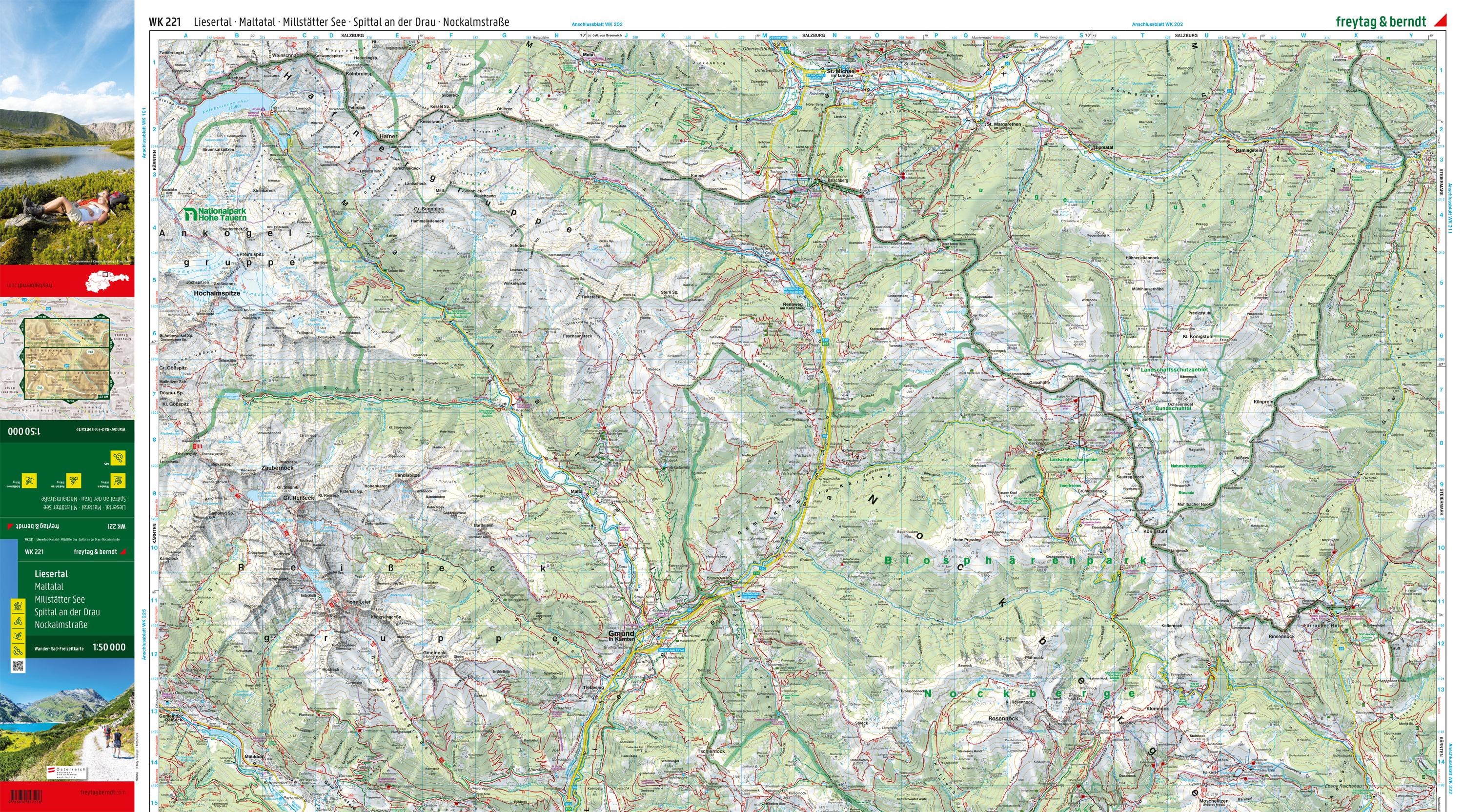Click the lake photo at top left
Viewport: 1464px width, 812px height.
[x=67, y=131]
